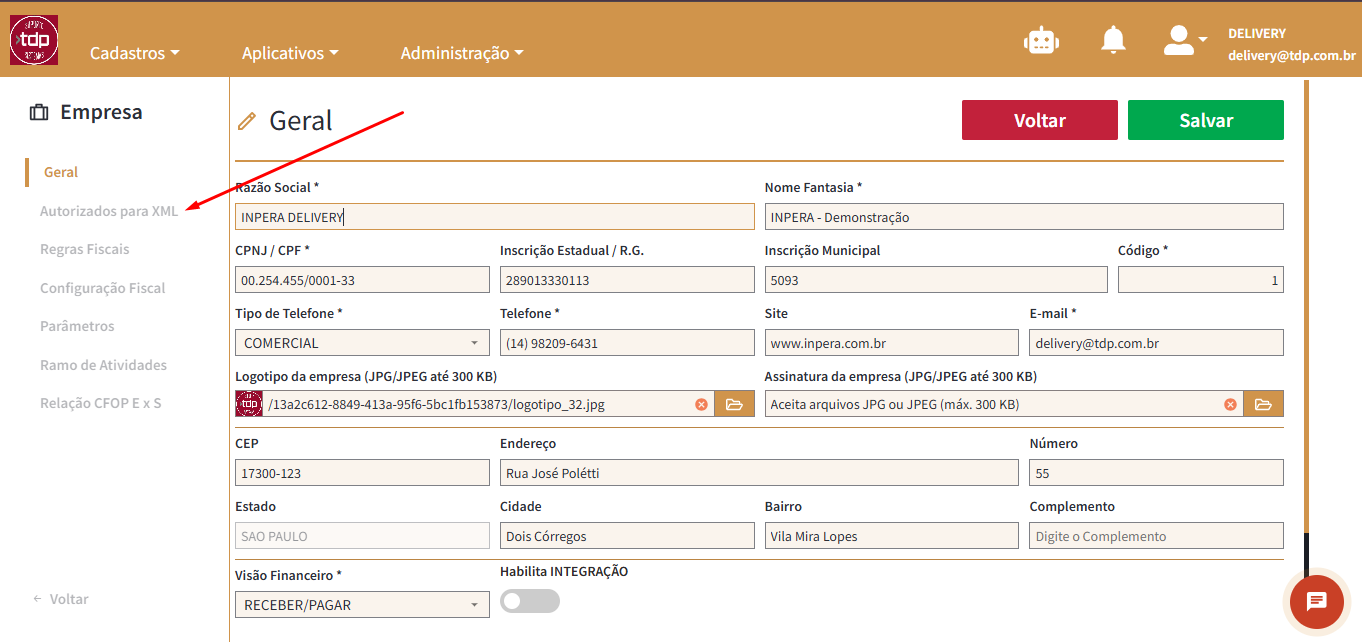
Task: Click the Razão Social input field
Action: pyautogui.click(x=495, y=217)
